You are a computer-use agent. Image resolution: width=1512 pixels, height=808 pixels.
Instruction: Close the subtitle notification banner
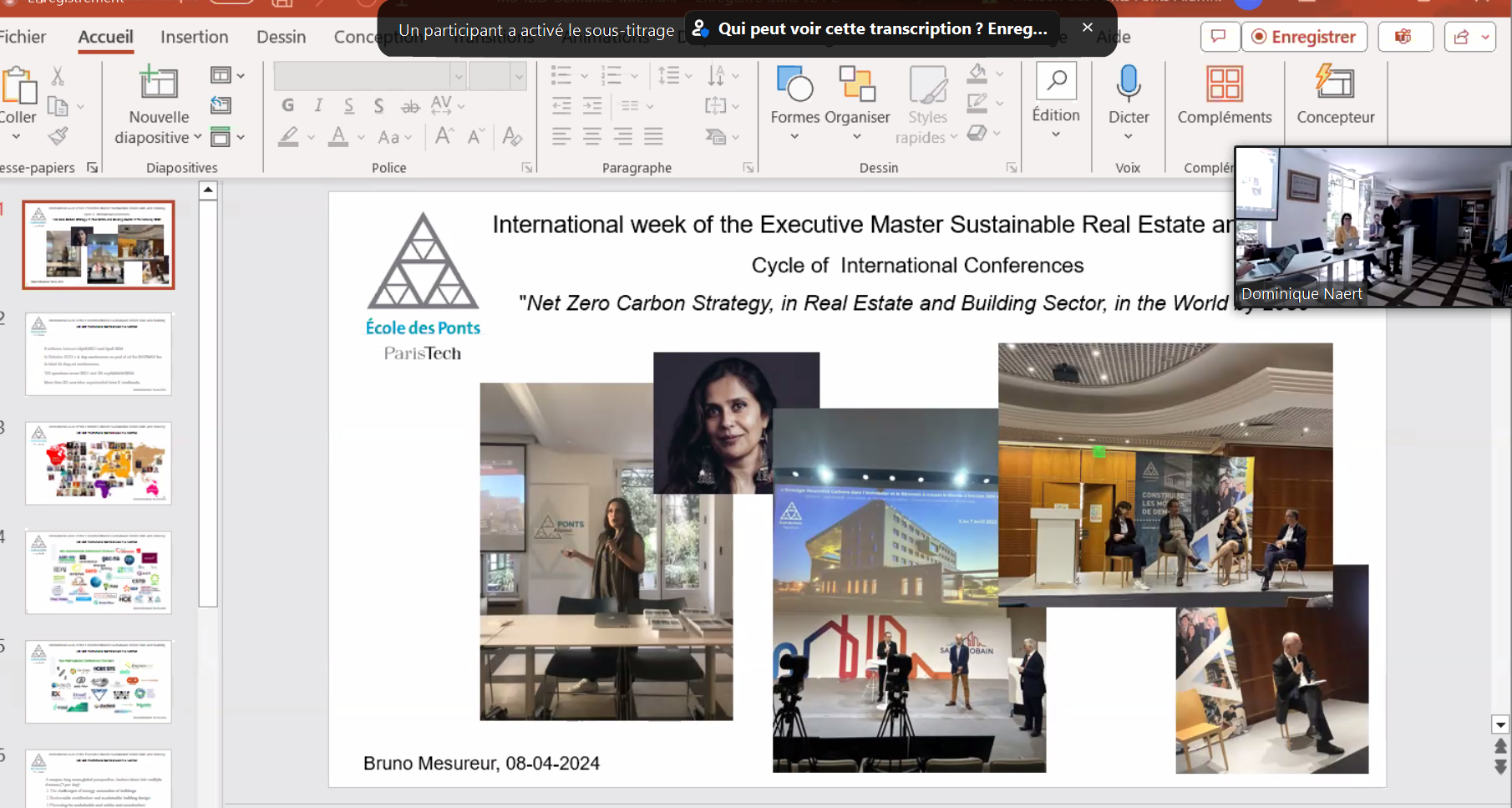(x=1087, y=28)
